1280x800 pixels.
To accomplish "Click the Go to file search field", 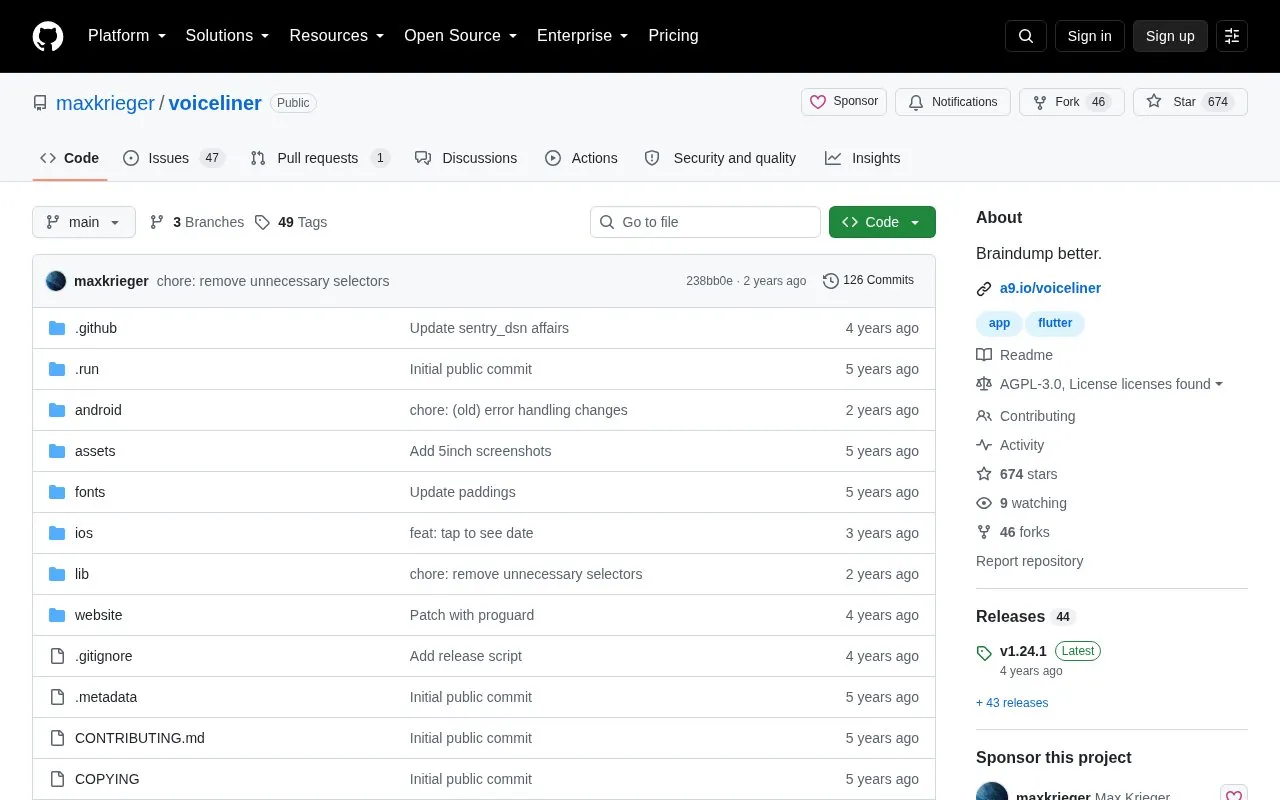I will (705, 222).
